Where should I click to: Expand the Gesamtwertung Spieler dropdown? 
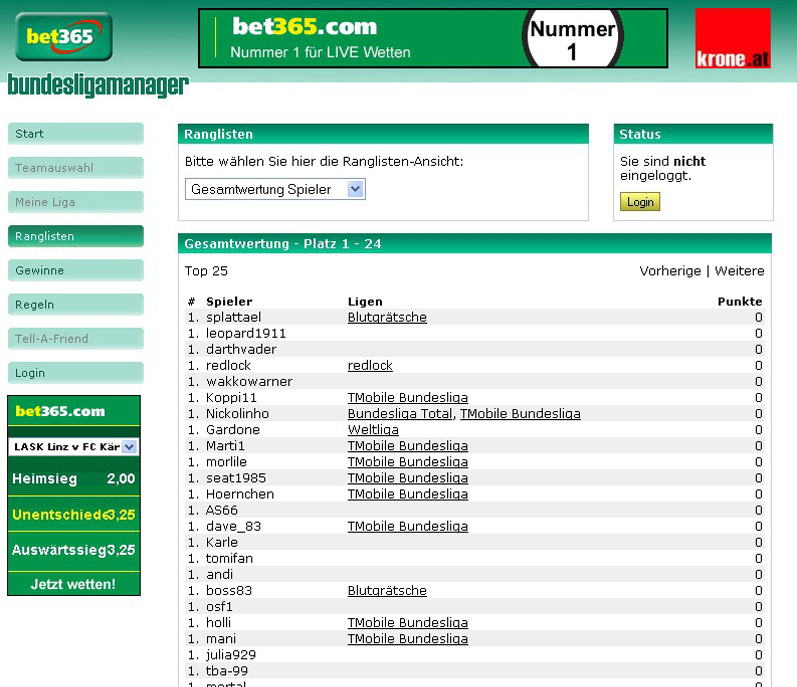(275, 189)
